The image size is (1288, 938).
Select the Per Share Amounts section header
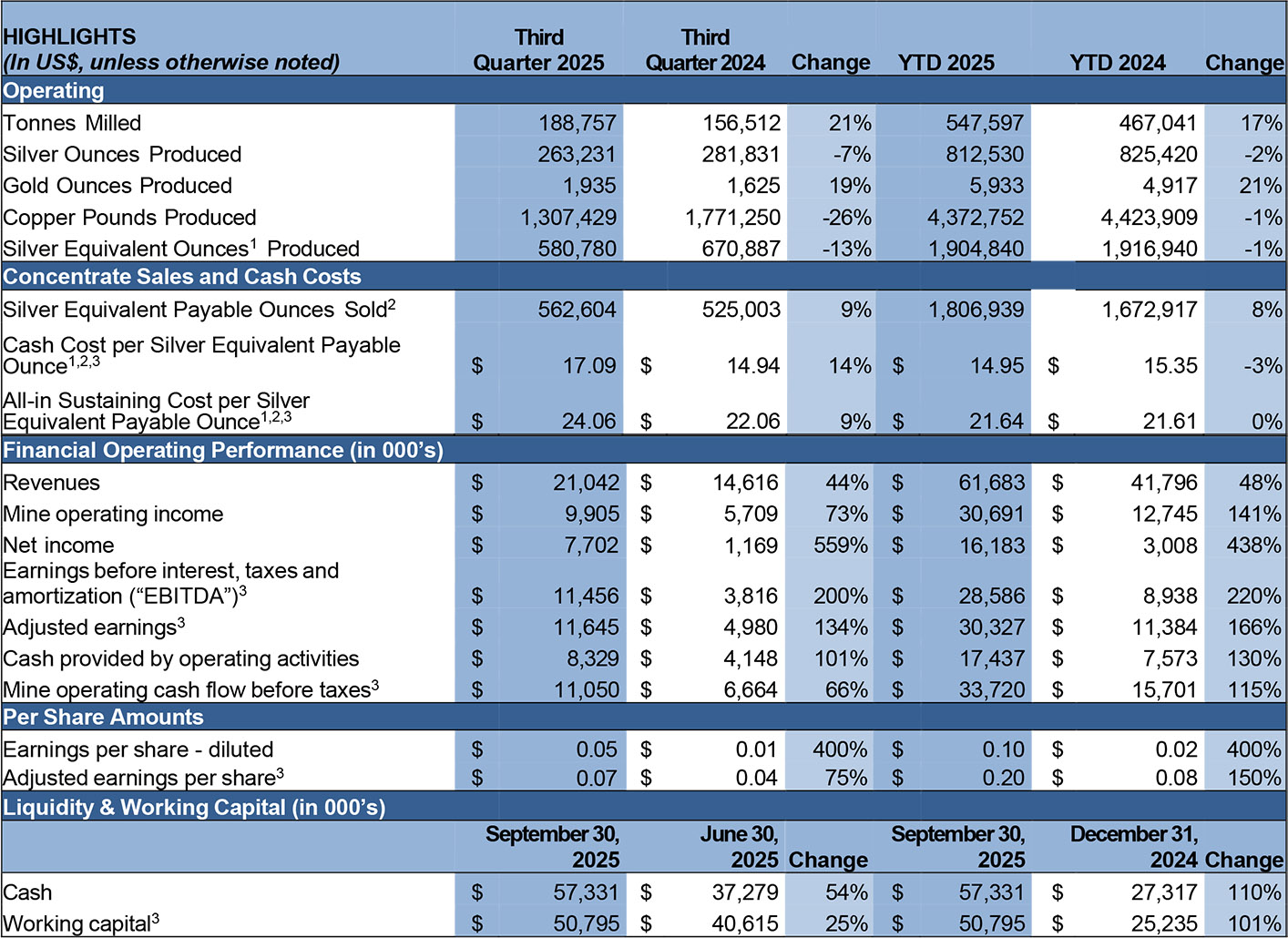103,718
